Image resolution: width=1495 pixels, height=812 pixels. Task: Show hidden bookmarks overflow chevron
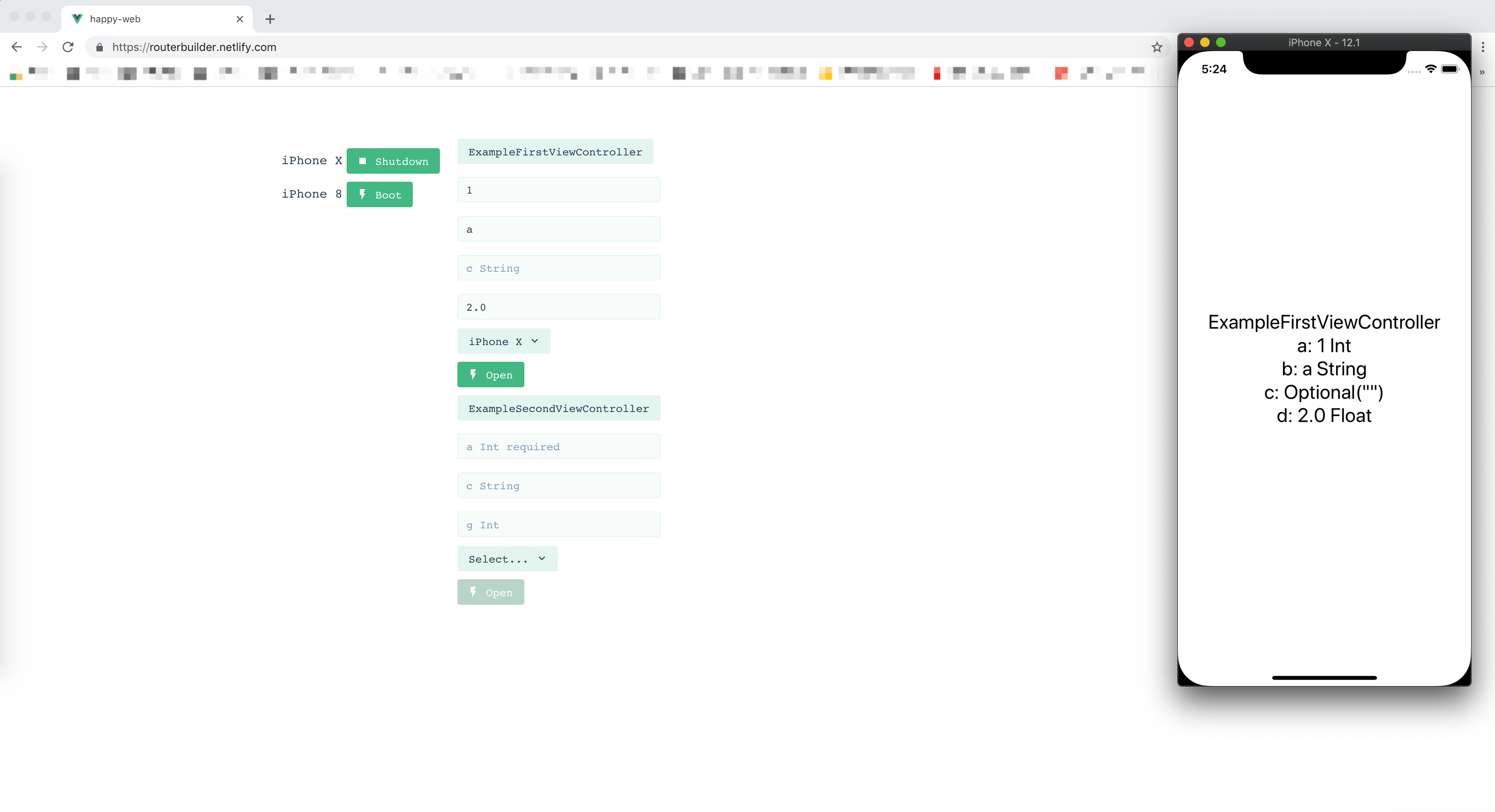click(1481, 73)
